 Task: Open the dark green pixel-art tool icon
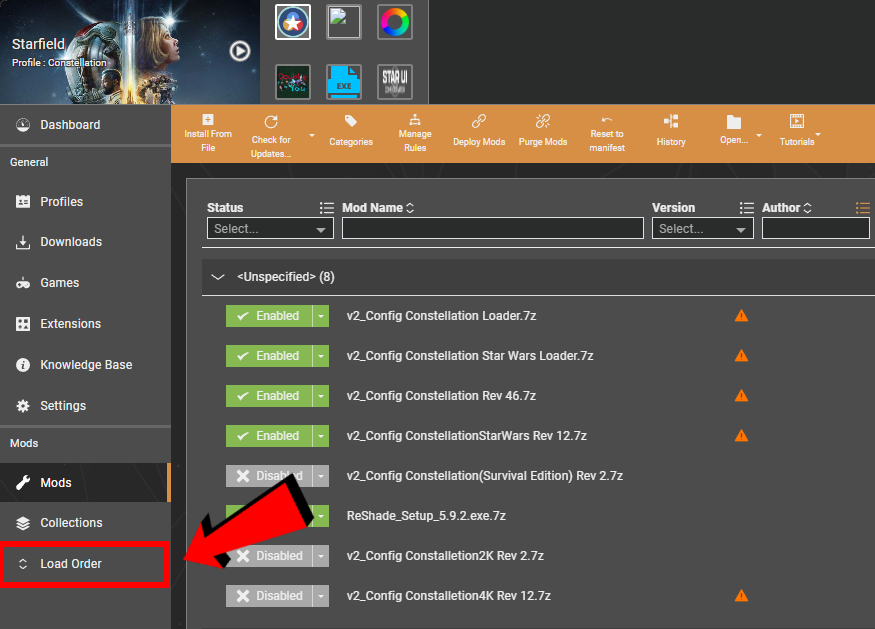tap(293, 82)
